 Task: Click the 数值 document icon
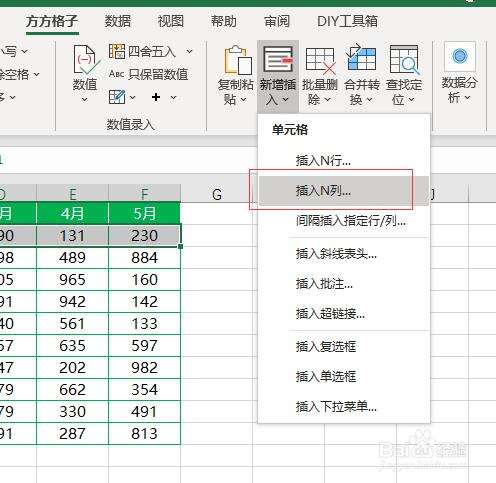click(x=85, y=60)
